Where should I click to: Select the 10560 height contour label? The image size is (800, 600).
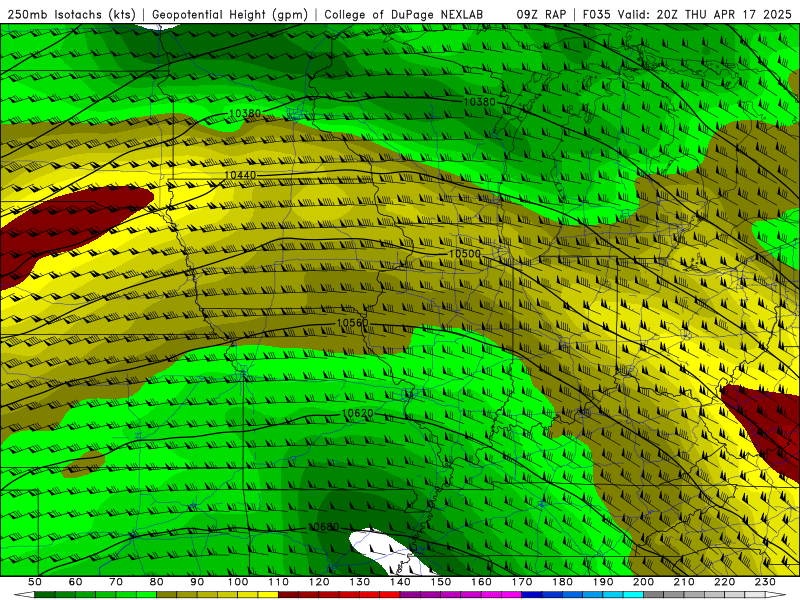tap(352, 323)
